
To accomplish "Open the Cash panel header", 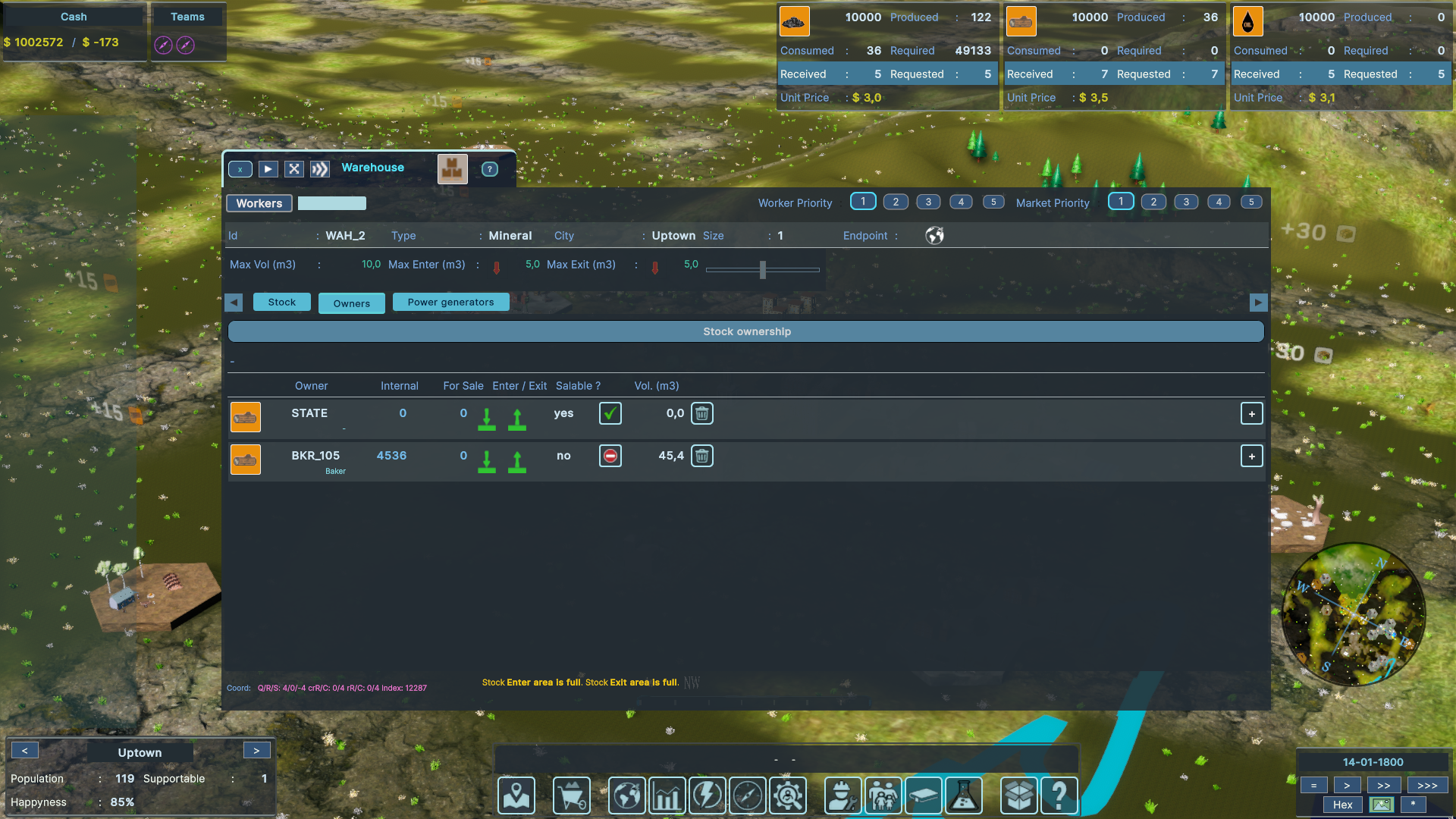I will click(74, 17).
